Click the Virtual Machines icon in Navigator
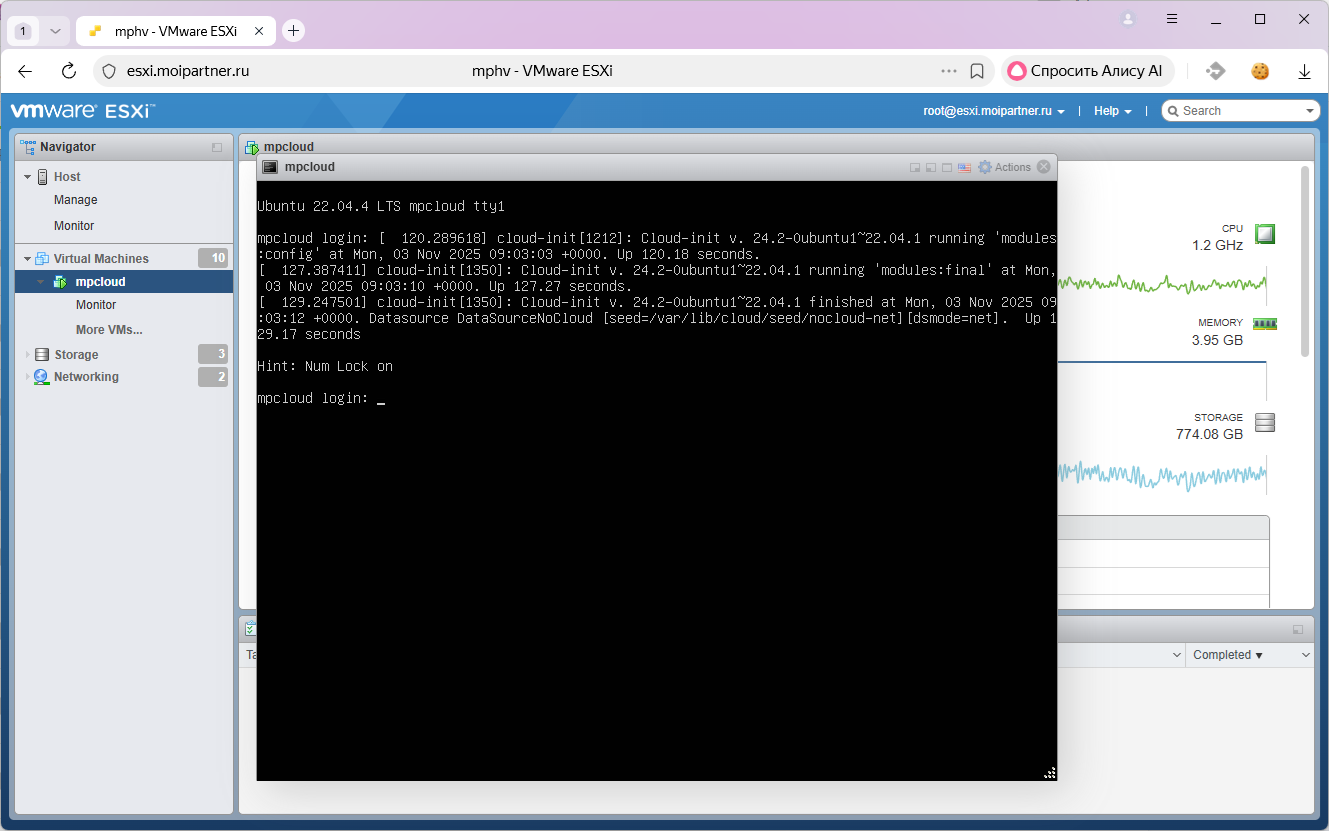Image resolution: width=1329 pixels, height=831 pixels. [43, 259]
